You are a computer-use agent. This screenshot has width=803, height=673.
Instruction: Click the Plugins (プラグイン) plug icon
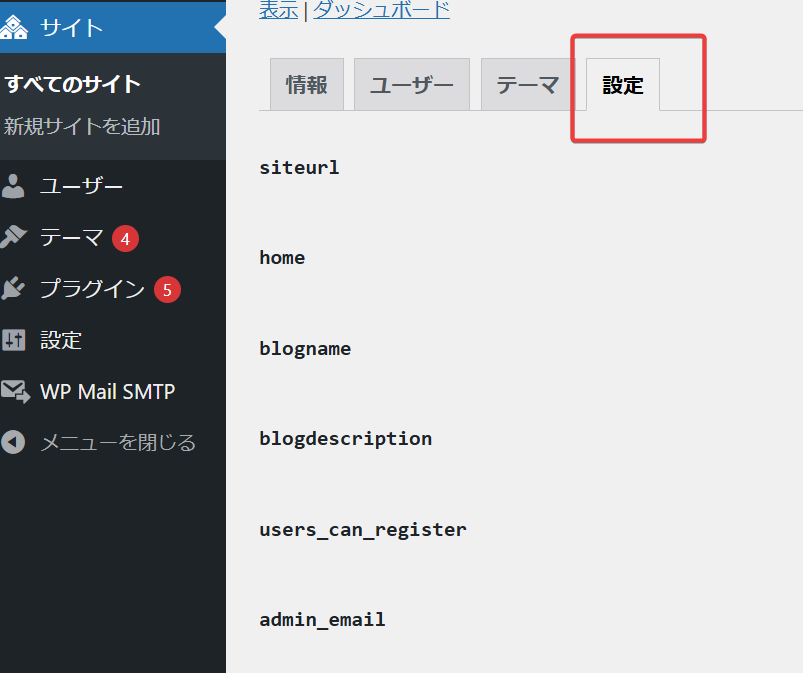point(15,289)
